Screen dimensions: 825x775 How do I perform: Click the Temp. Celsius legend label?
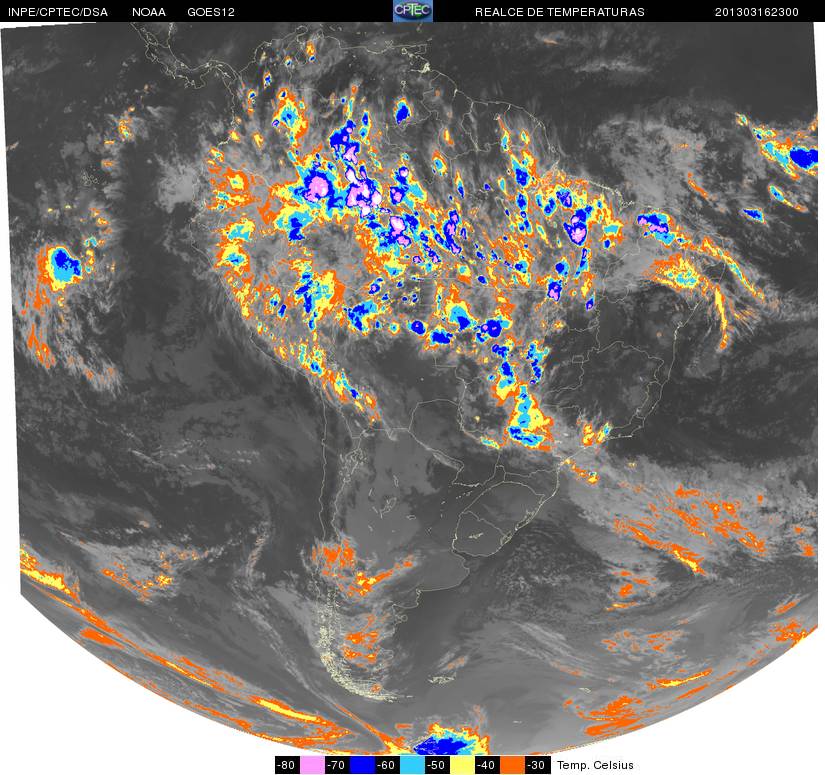(x=595, y=765)
